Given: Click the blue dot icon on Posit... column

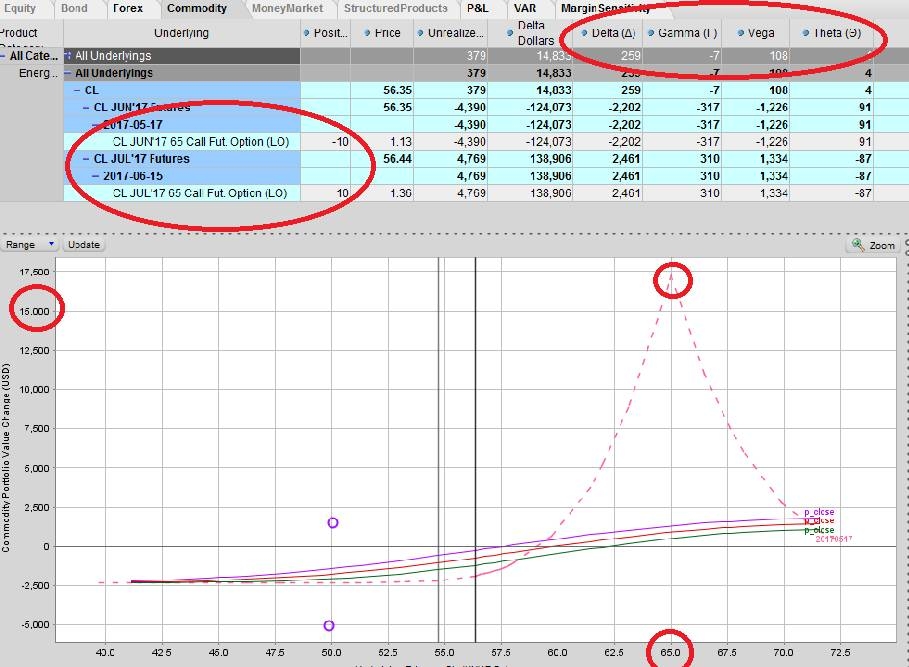Looking at the screenshot, I should tap(307, 33).
